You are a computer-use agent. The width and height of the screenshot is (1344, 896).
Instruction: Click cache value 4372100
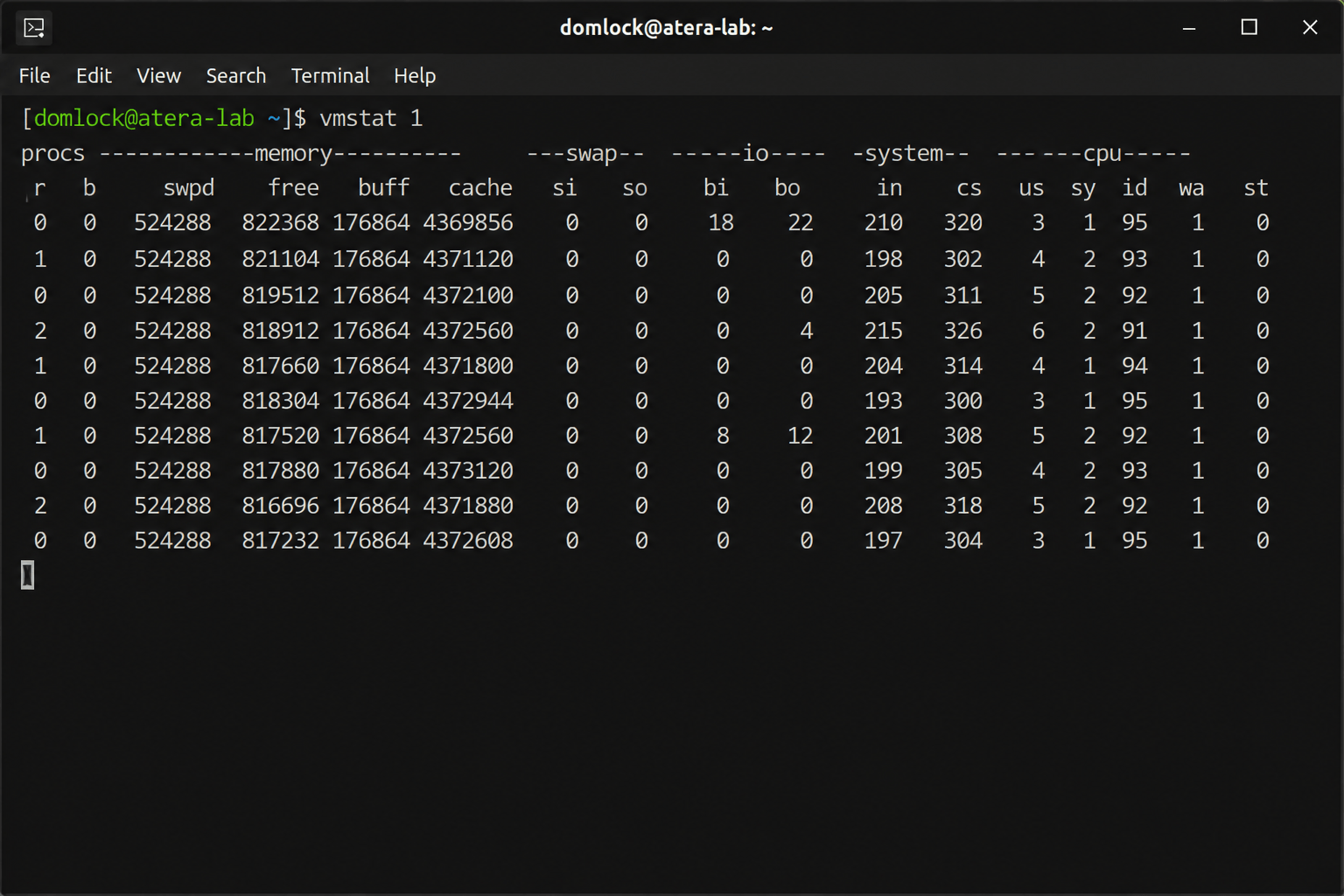point(468,296)
